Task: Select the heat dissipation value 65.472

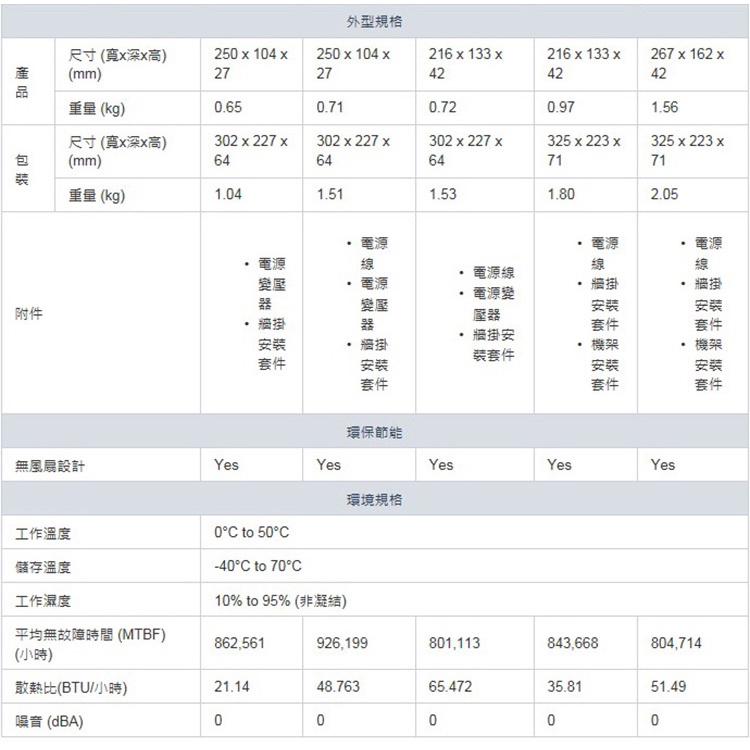Action: click(x=450, y=688)
